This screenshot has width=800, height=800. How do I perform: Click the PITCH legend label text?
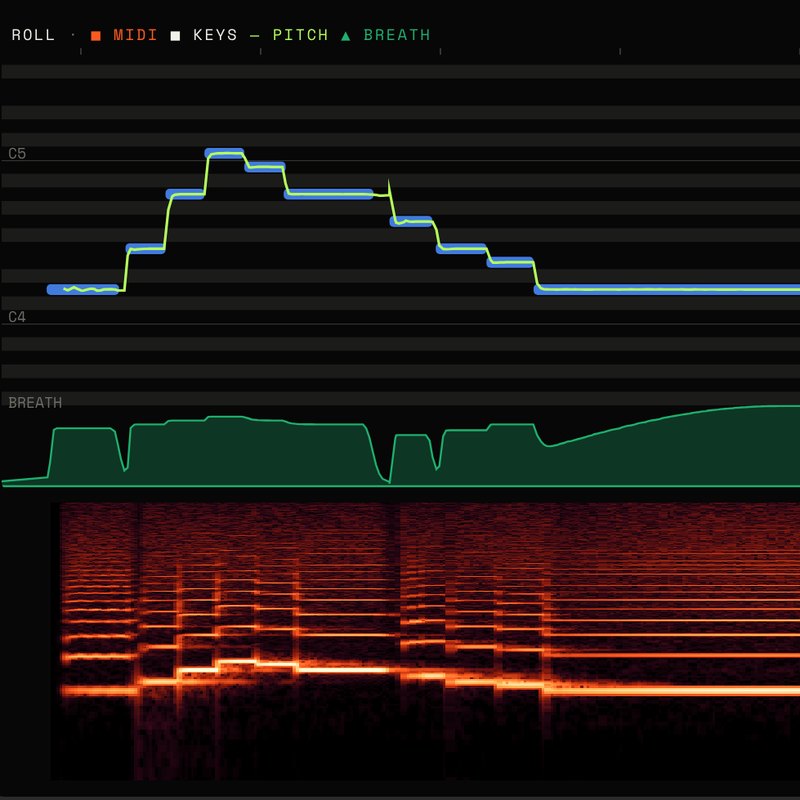301,35
